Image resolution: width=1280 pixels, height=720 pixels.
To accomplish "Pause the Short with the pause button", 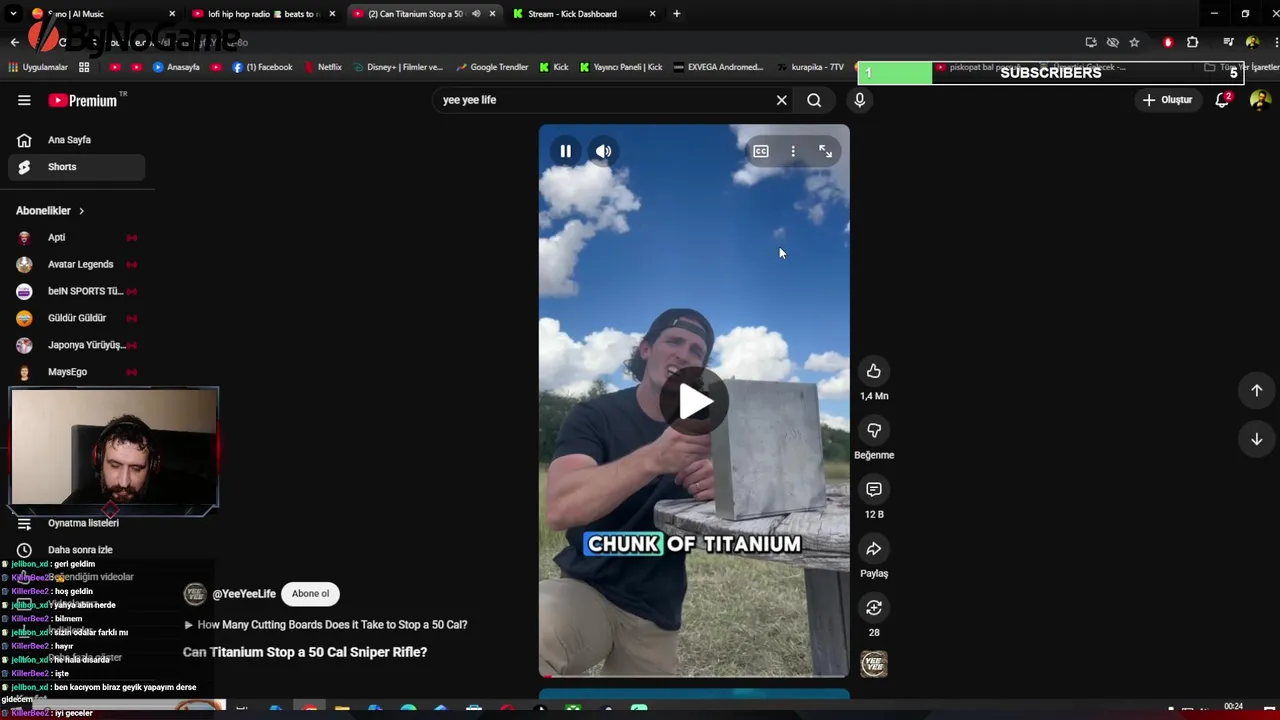I will coord(565,151).
